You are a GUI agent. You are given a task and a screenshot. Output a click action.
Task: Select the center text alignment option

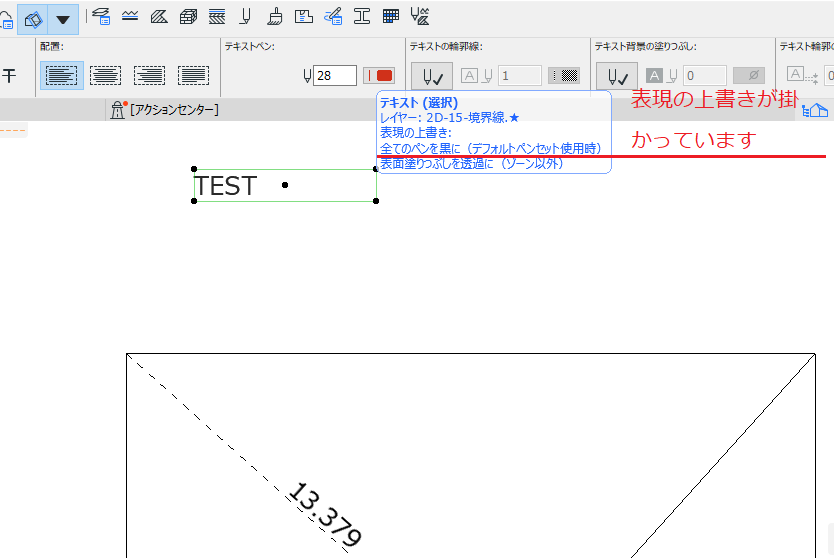pyautogui.click(x=105, y=75)
